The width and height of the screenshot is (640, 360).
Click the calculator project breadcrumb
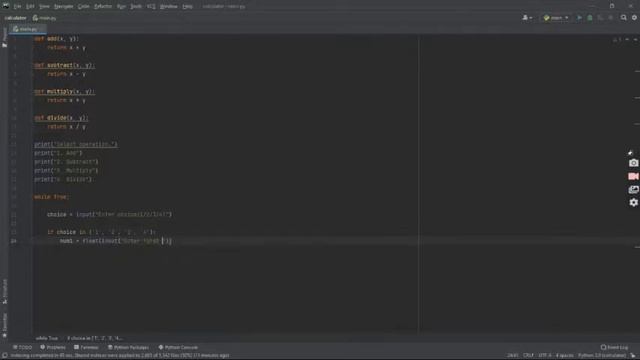tap(16, 18)
